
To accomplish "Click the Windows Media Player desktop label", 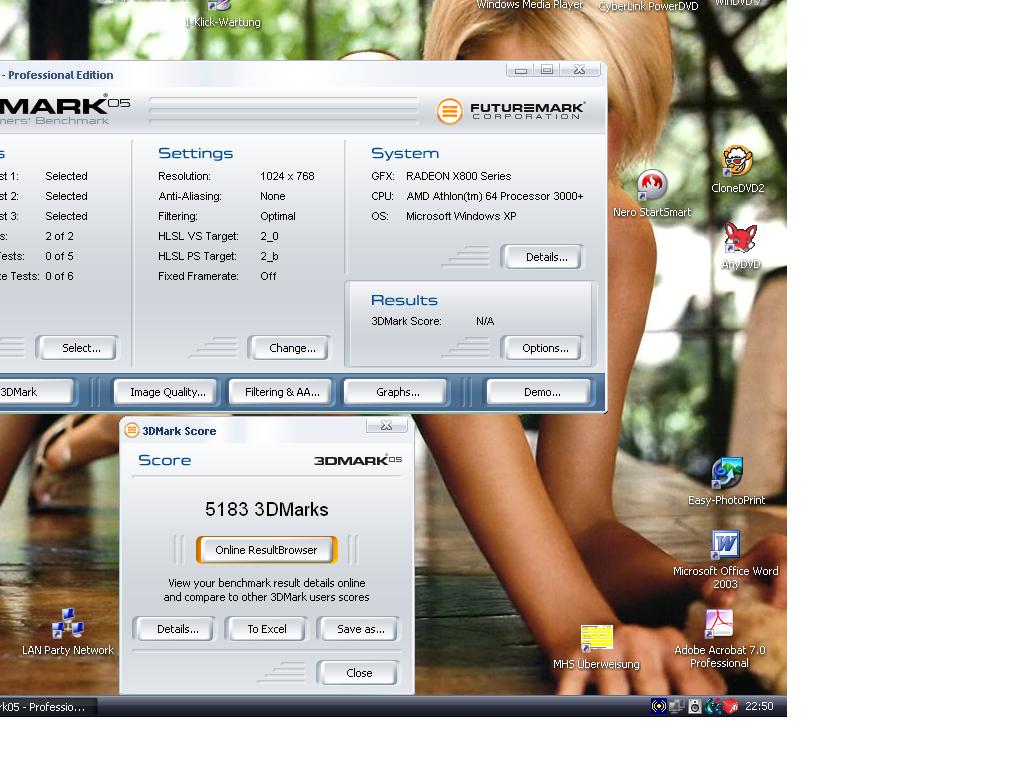I will pyautogui.click(x=530, y=5).
